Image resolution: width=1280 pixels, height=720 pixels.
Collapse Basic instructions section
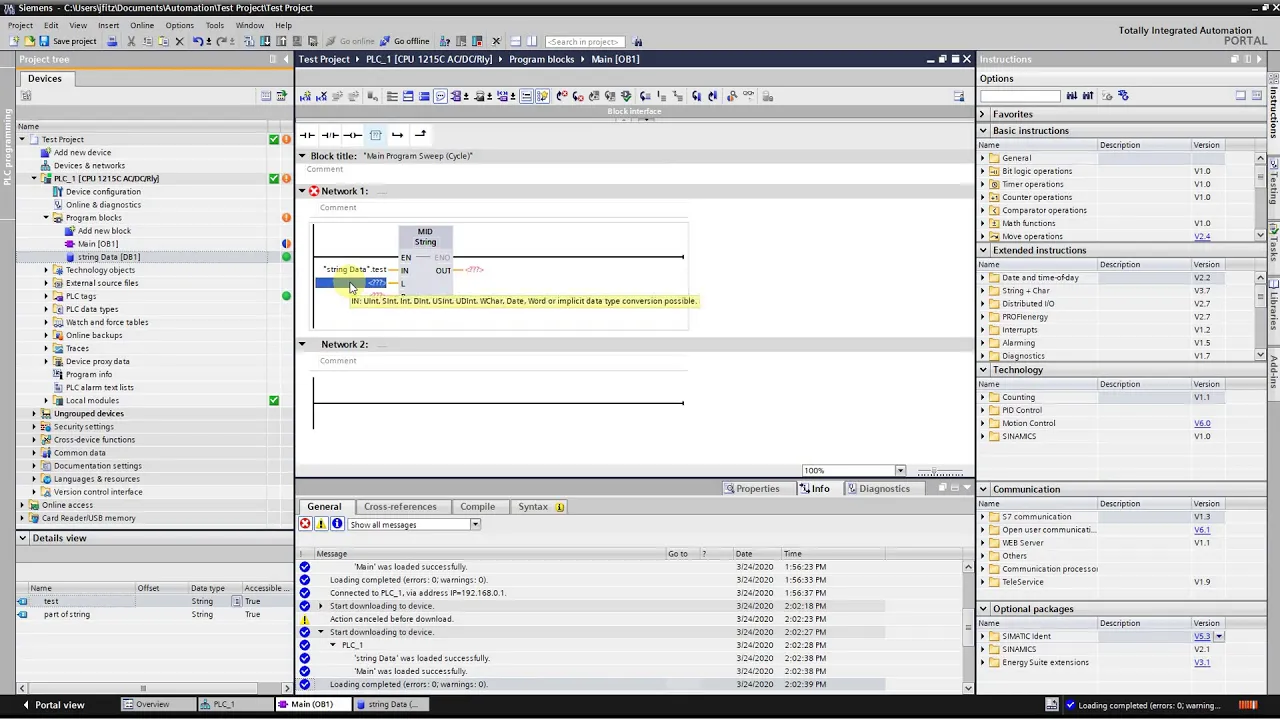[x=983, y=131]
